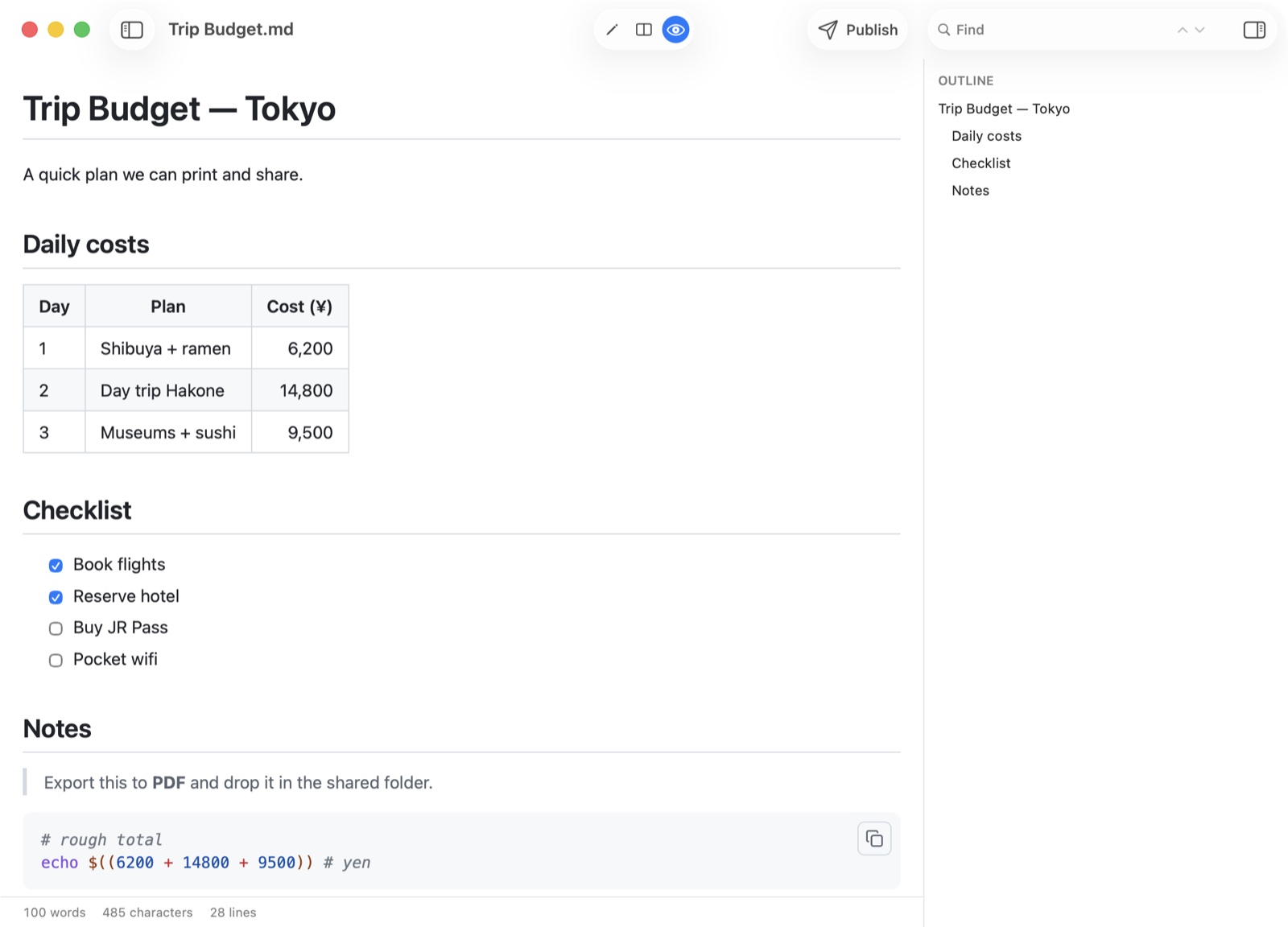This screenshot has width=1288, height=927.
Task: Click the Notes heading in document
Action: (57, 728)
